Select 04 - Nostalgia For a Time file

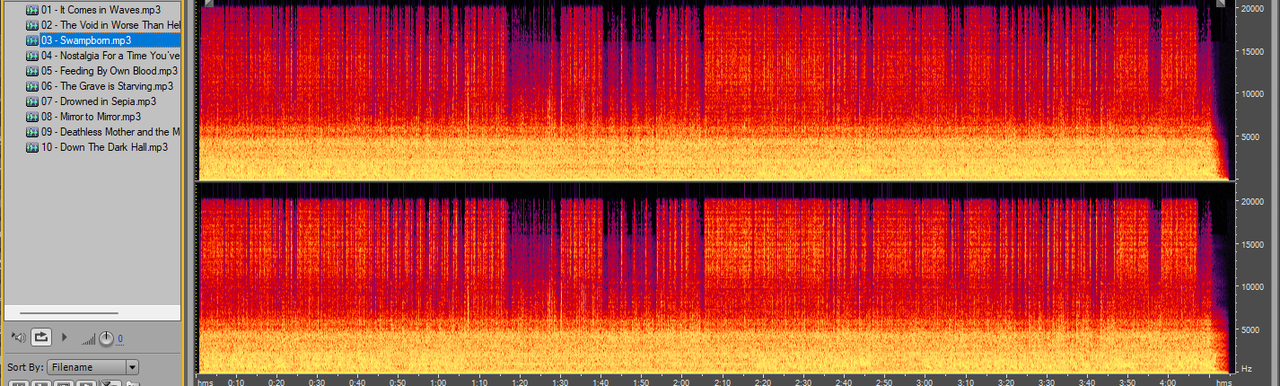click(x=110, y=56)
